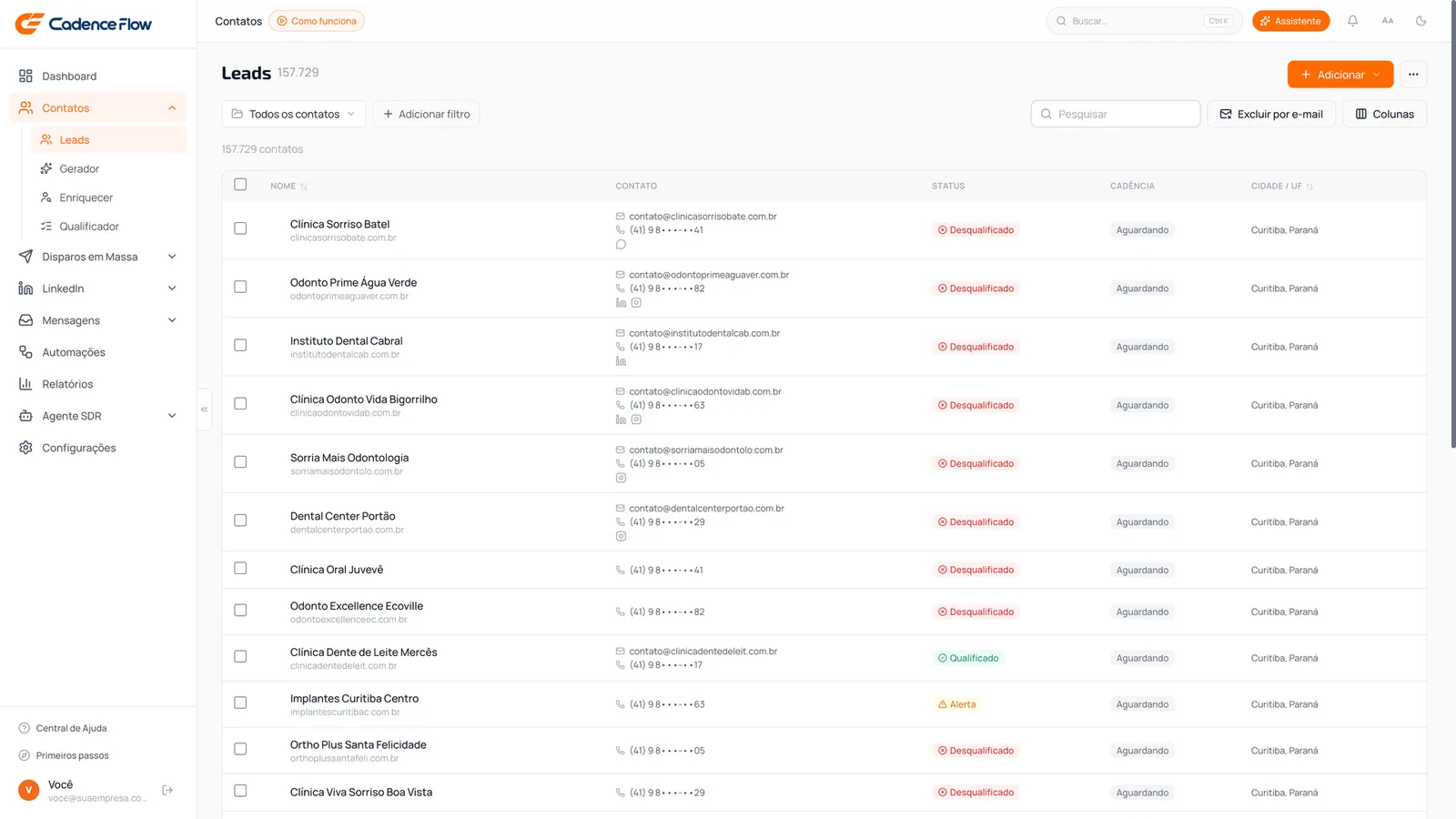Open Colunas button
This screenshot has height=819, width=1456.
tap(1384, 114)
